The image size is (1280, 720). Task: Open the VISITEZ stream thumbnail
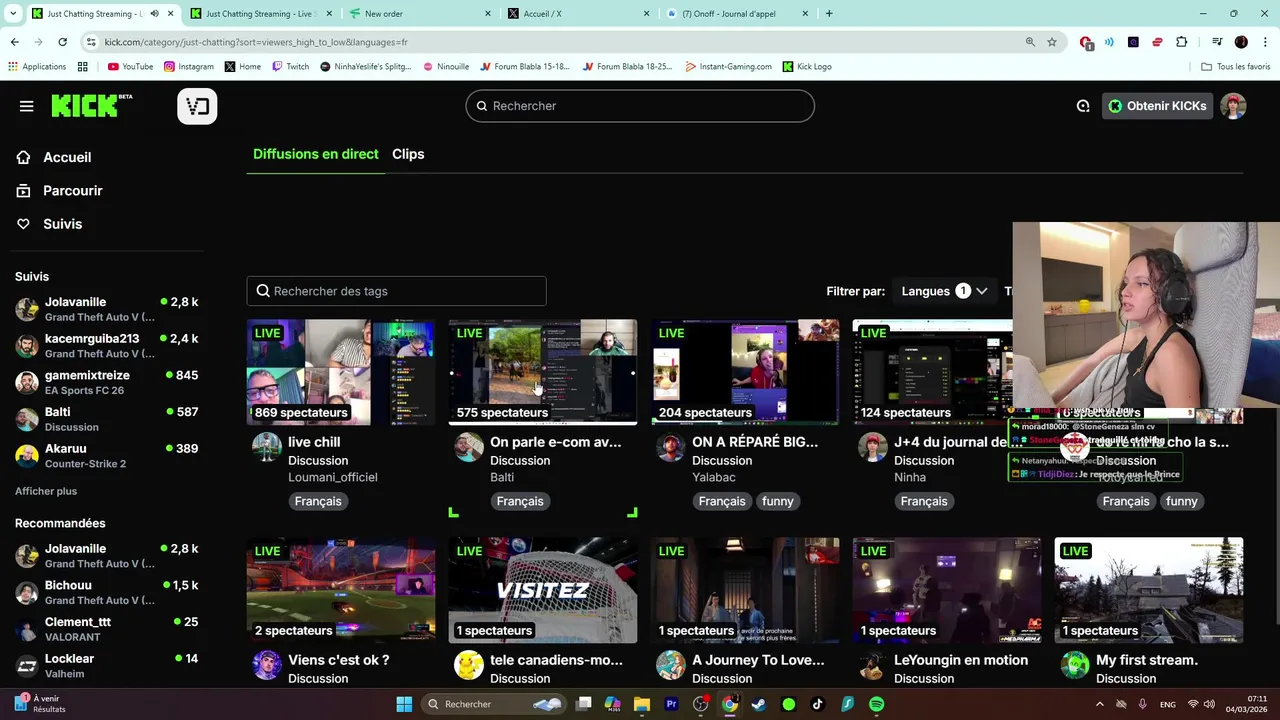tap(543, 590)
